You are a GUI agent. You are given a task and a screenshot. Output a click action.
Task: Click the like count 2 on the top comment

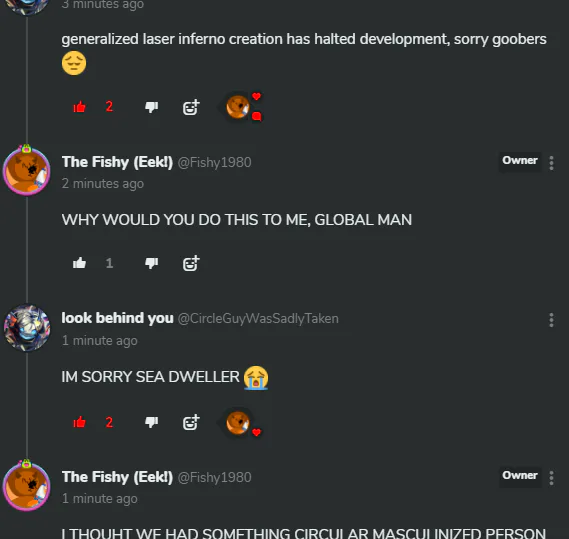pyautogui.click(x=109, y=107)
